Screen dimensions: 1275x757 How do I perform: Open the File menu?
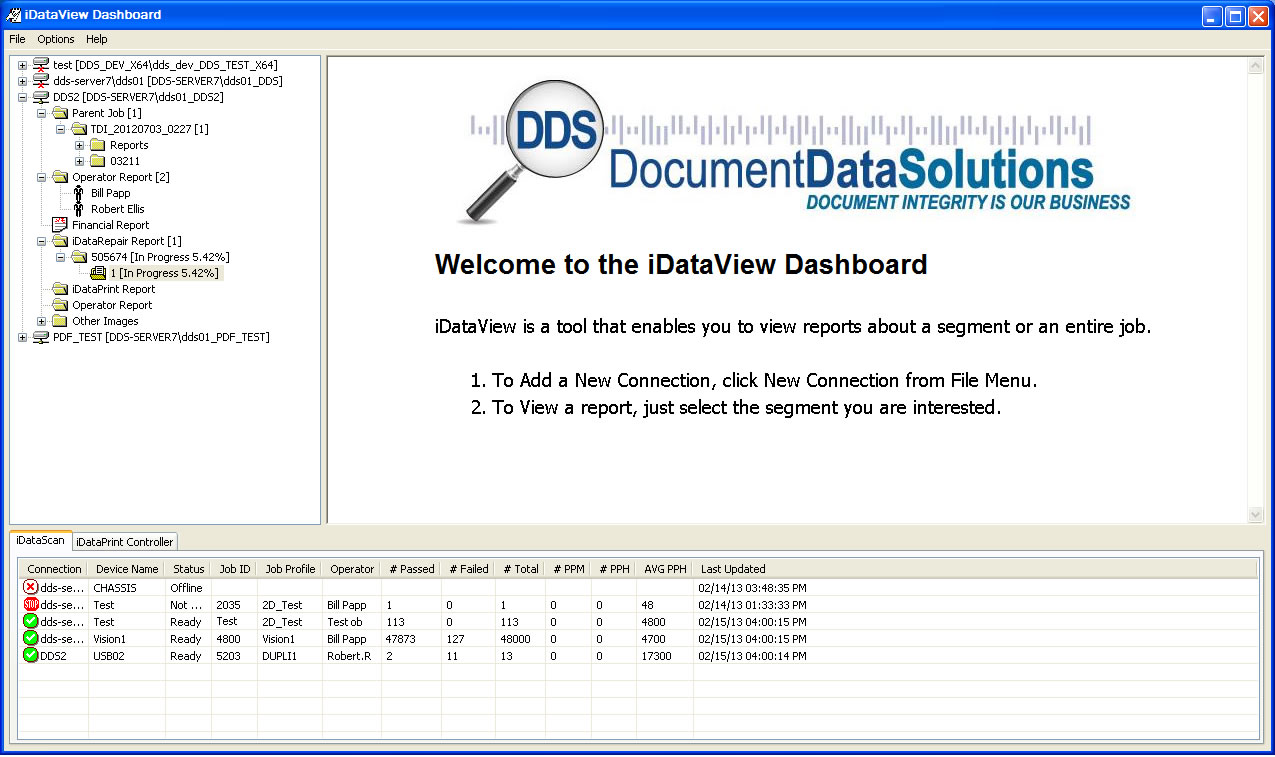(17, 39)
